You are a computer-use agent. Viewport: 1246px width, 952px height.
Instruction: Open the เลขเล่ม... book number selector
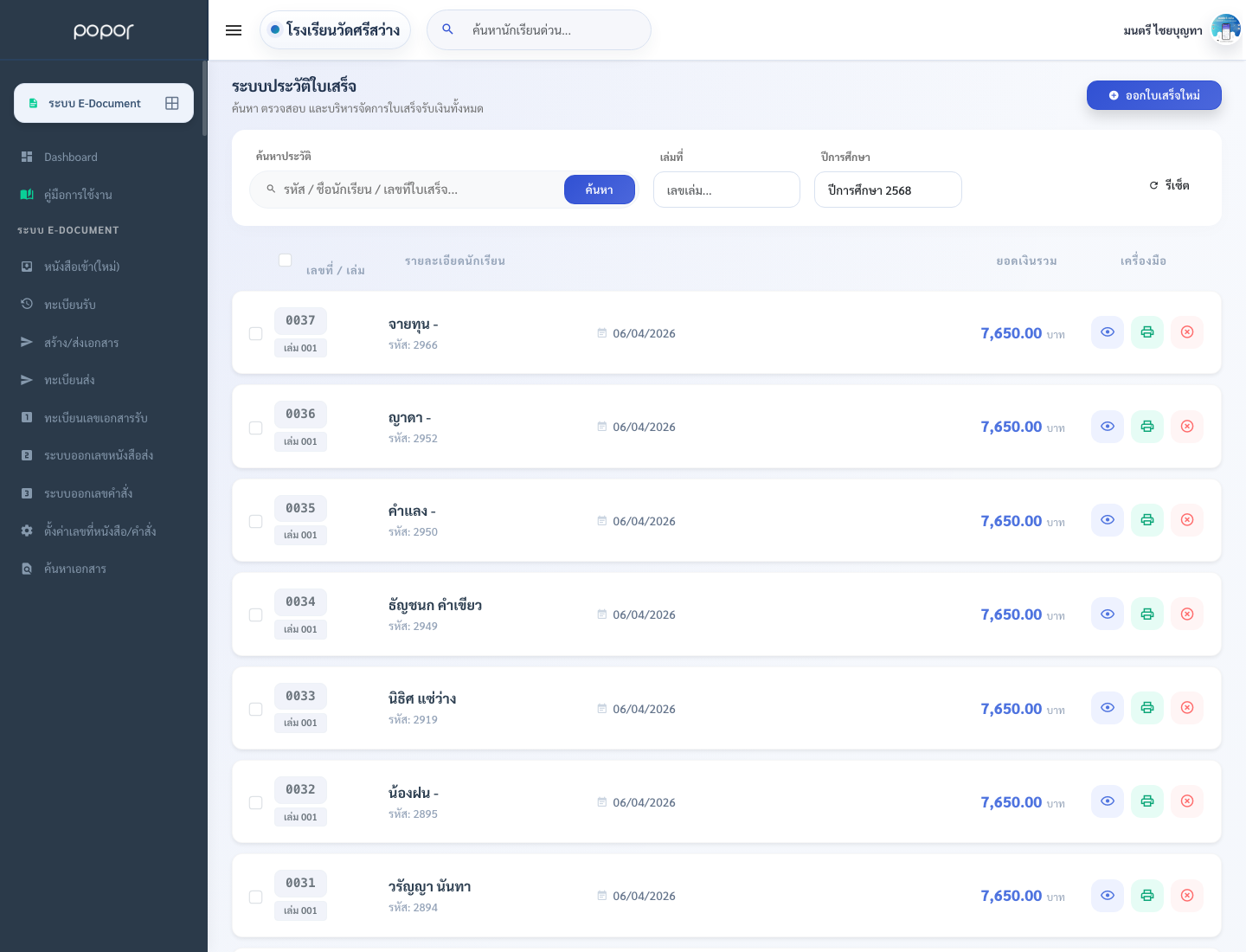click(727, 190)
